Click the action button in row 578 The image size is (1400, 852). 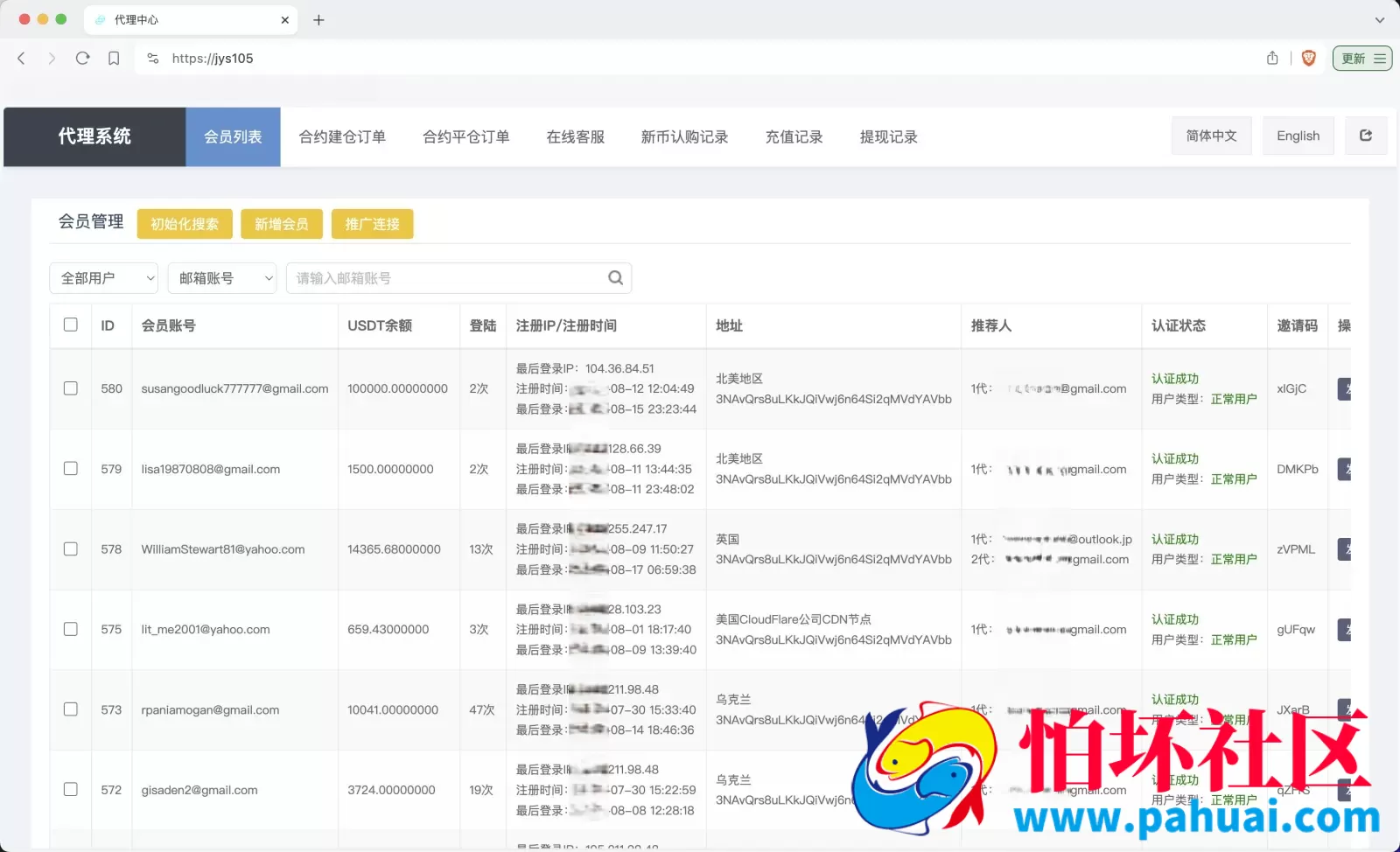[x=1345, y=549]
